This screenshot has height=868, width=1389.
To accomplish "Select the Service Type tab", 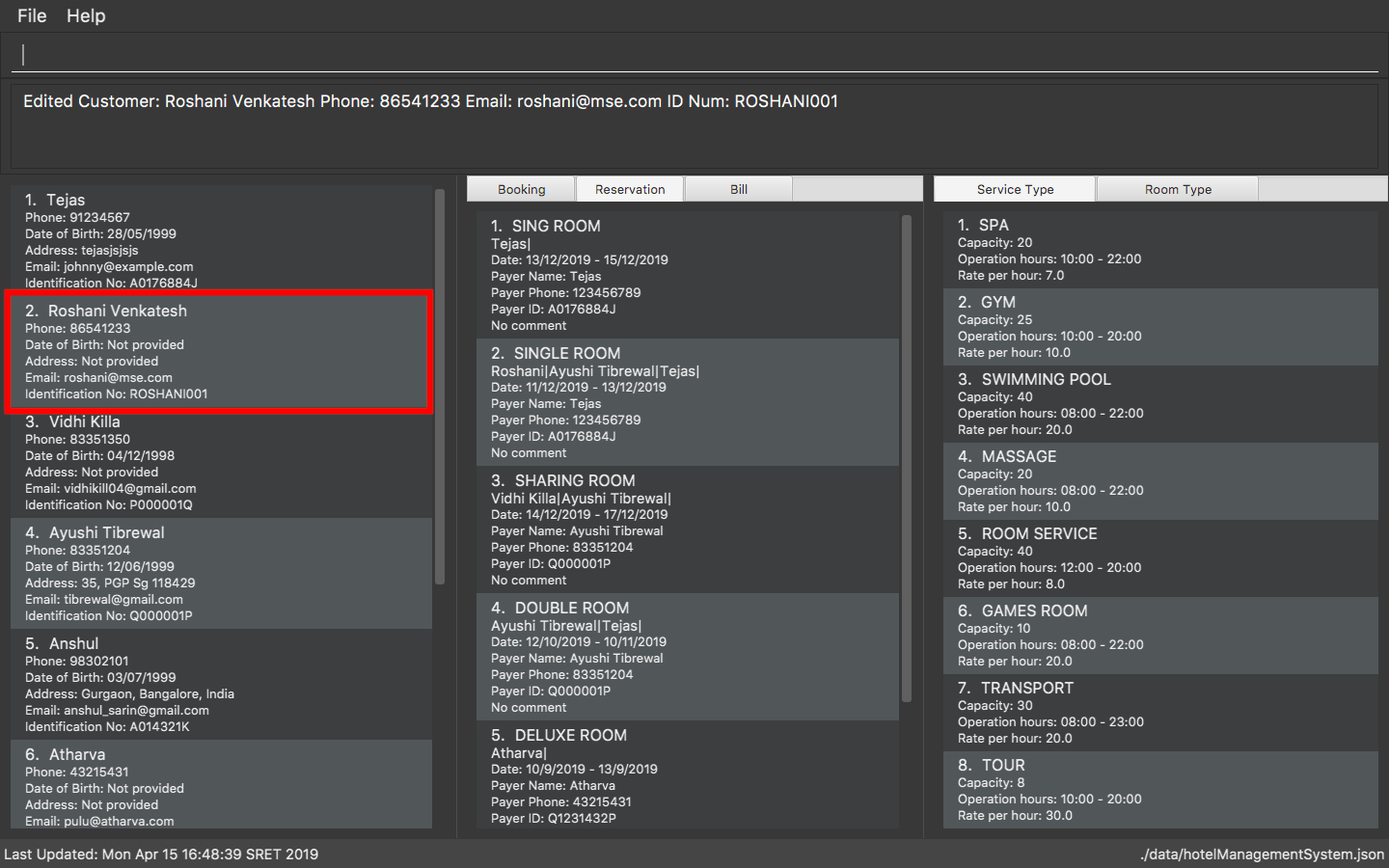I will 1015,189.
